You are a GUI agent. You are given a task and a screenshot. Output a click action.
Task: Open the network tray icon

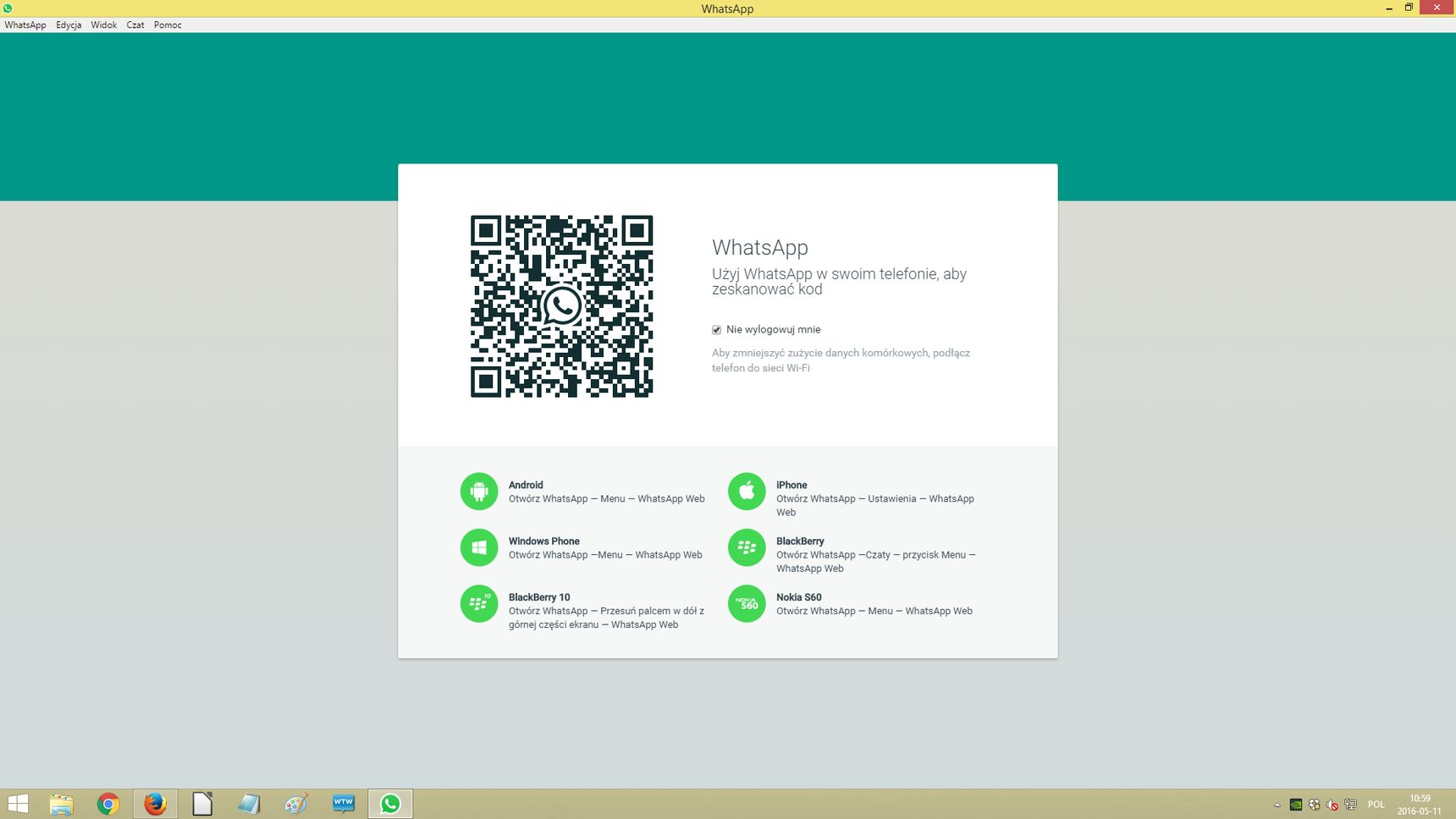click(x=1350, y=805)
